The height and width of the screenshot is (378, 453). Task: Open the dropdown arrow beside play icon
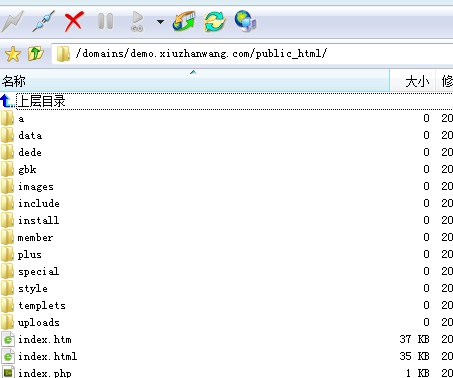[x=160, y=22]
